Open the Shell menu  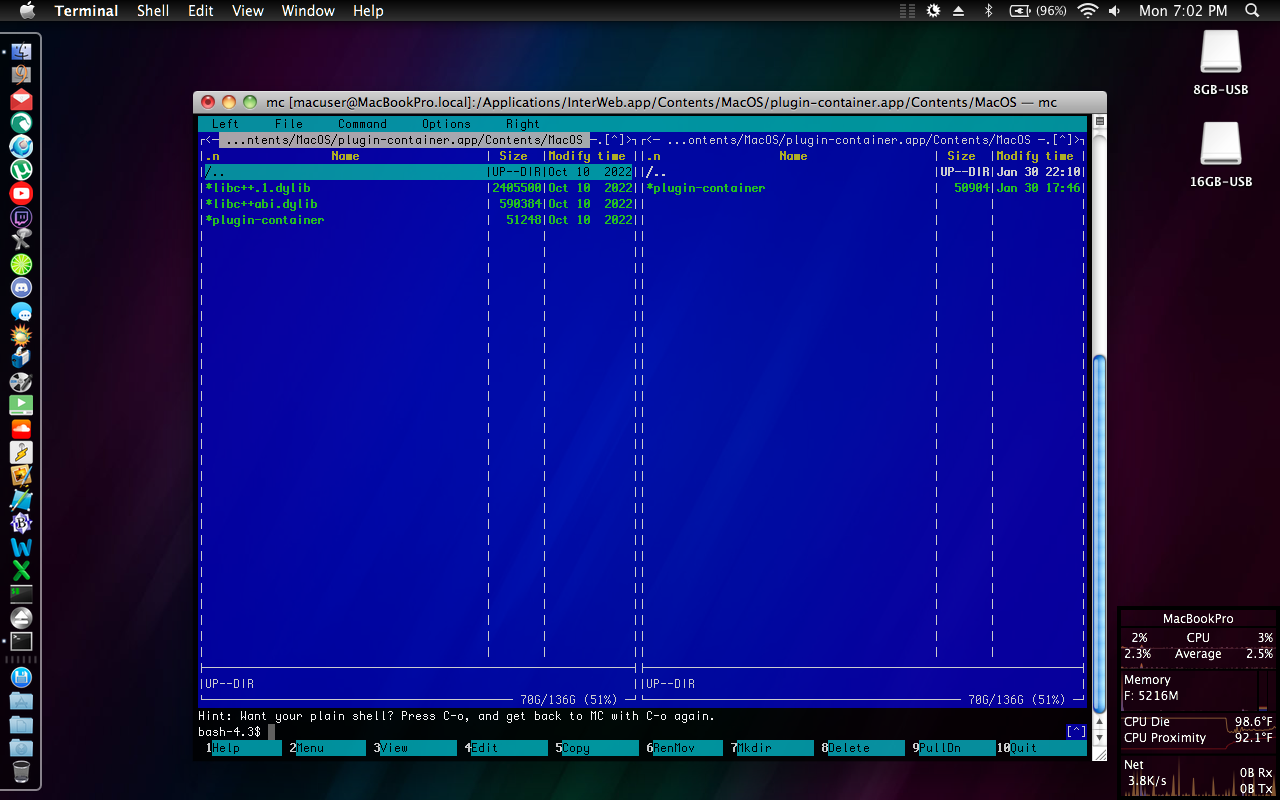(153, 11)
